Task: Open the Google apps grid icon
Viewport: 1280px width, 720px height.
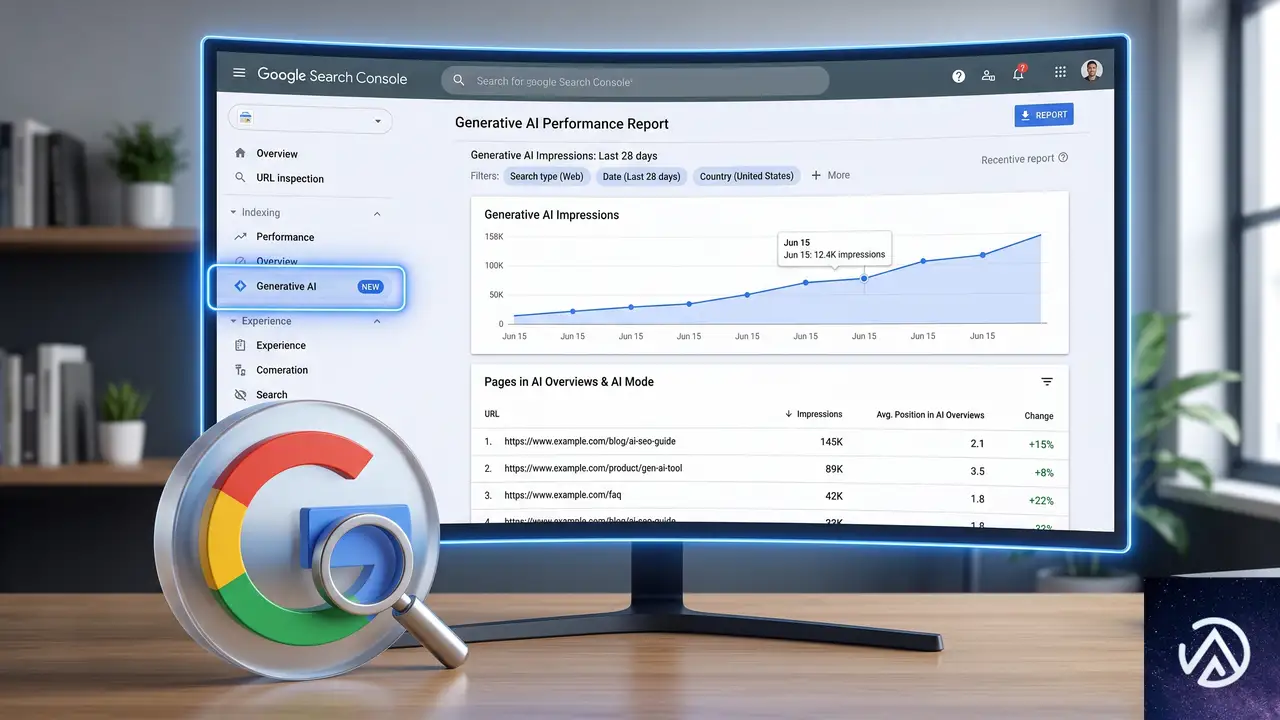Action: (x=1060, y=72)
